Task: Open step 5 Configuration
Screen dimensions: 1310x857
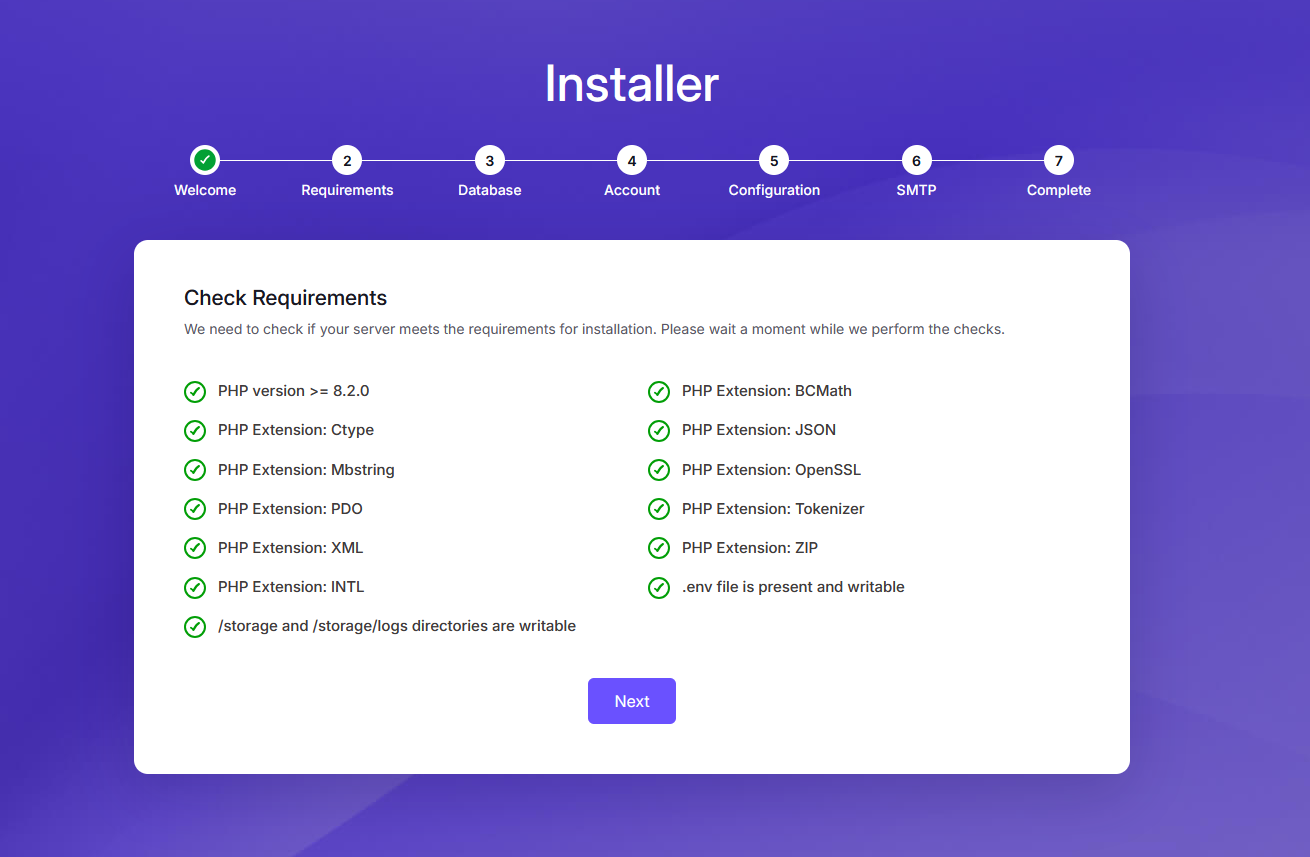Action: (774, 160)
